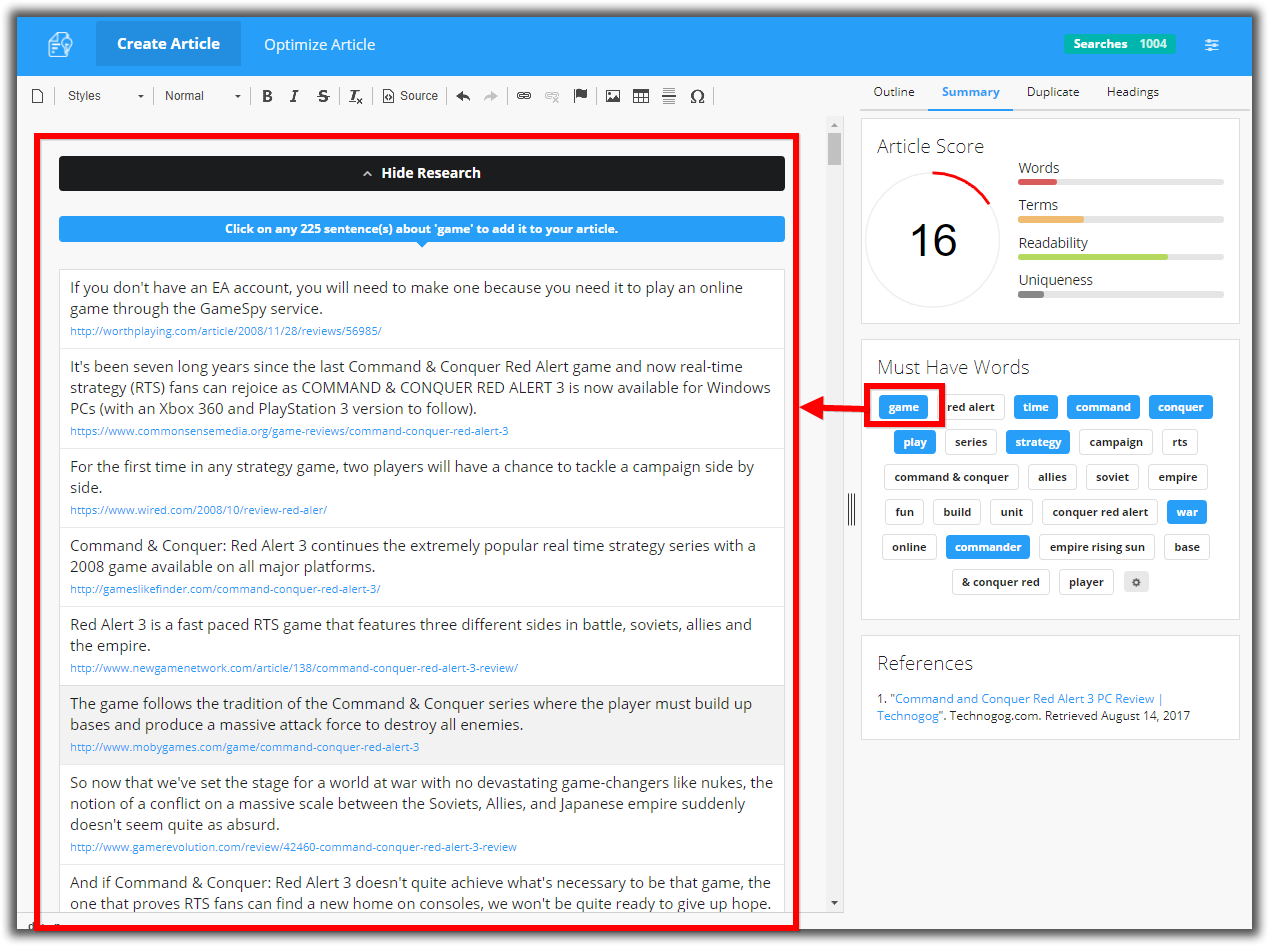Viewport: 1269px width, 946px height.
Task: Redo the last edit
Action: (491, 96)
